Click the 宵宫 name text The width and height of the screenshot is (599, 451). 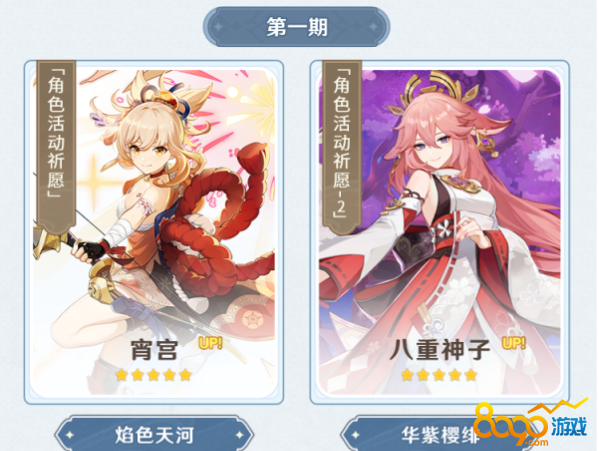[x=154, y=350]
